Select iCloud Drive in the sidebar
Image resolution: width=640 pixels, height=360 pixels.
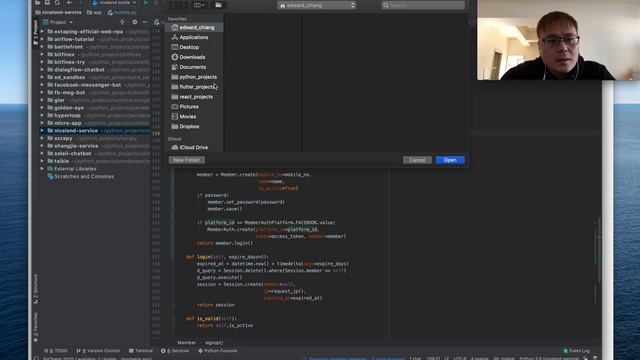coord(193,147)
